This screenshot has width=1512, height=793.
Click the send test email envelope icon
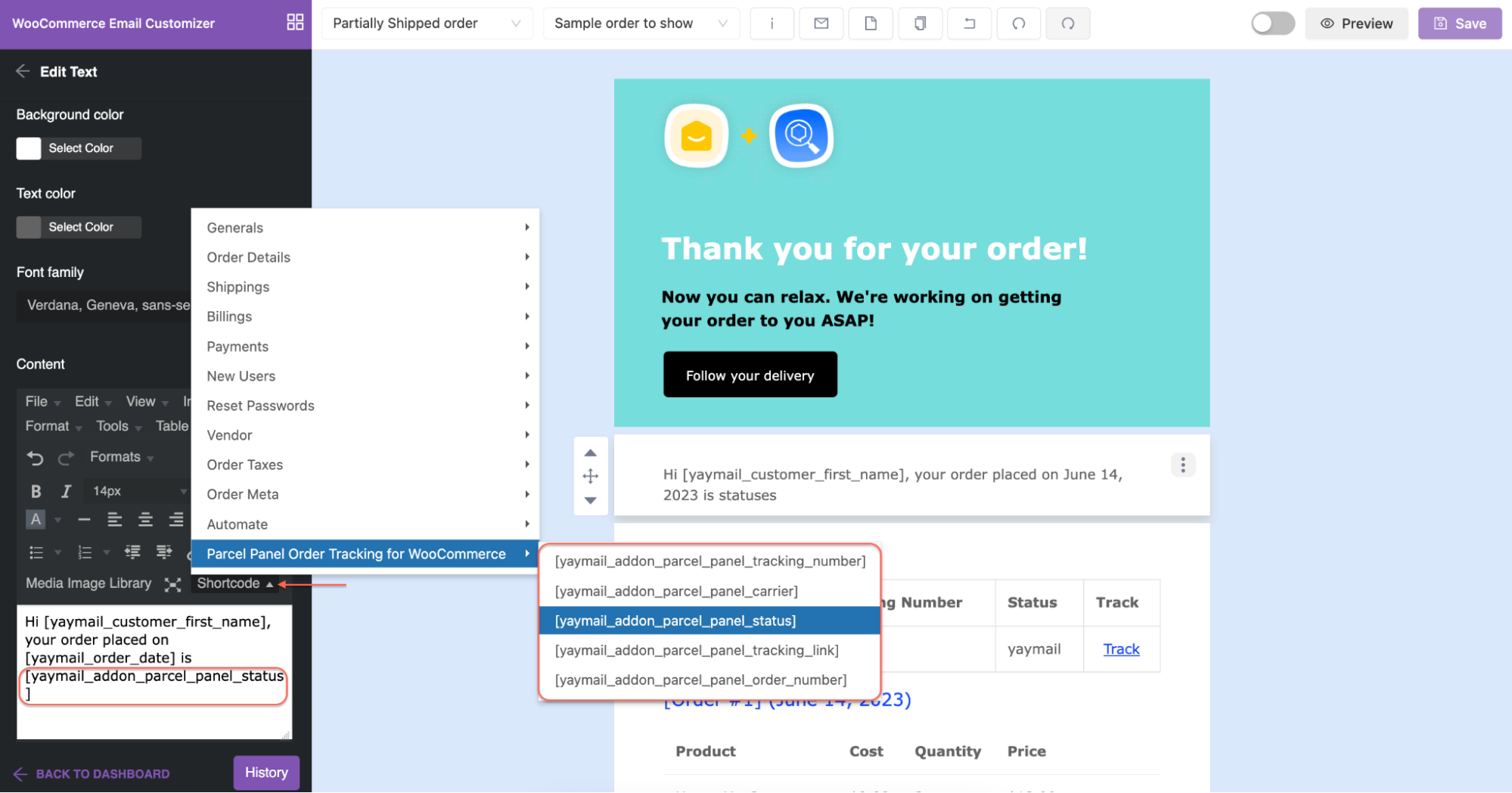[x=821, y=23]
